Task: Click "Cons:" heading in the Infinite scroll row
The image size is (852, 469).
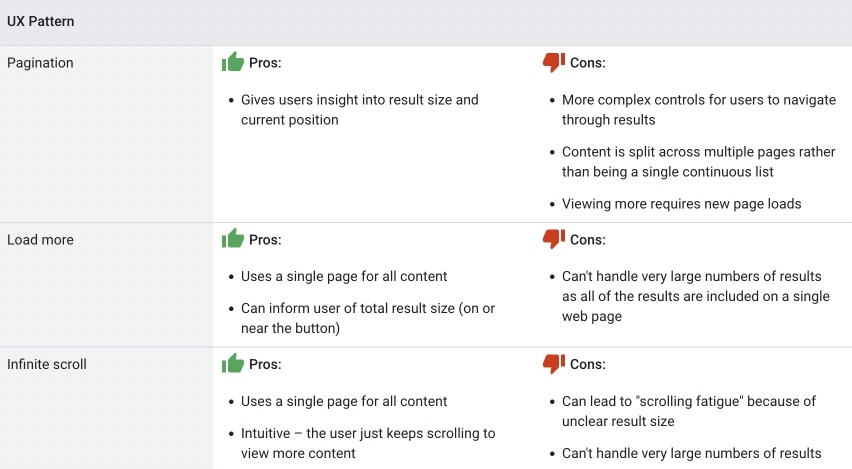Action: [587, 365]
